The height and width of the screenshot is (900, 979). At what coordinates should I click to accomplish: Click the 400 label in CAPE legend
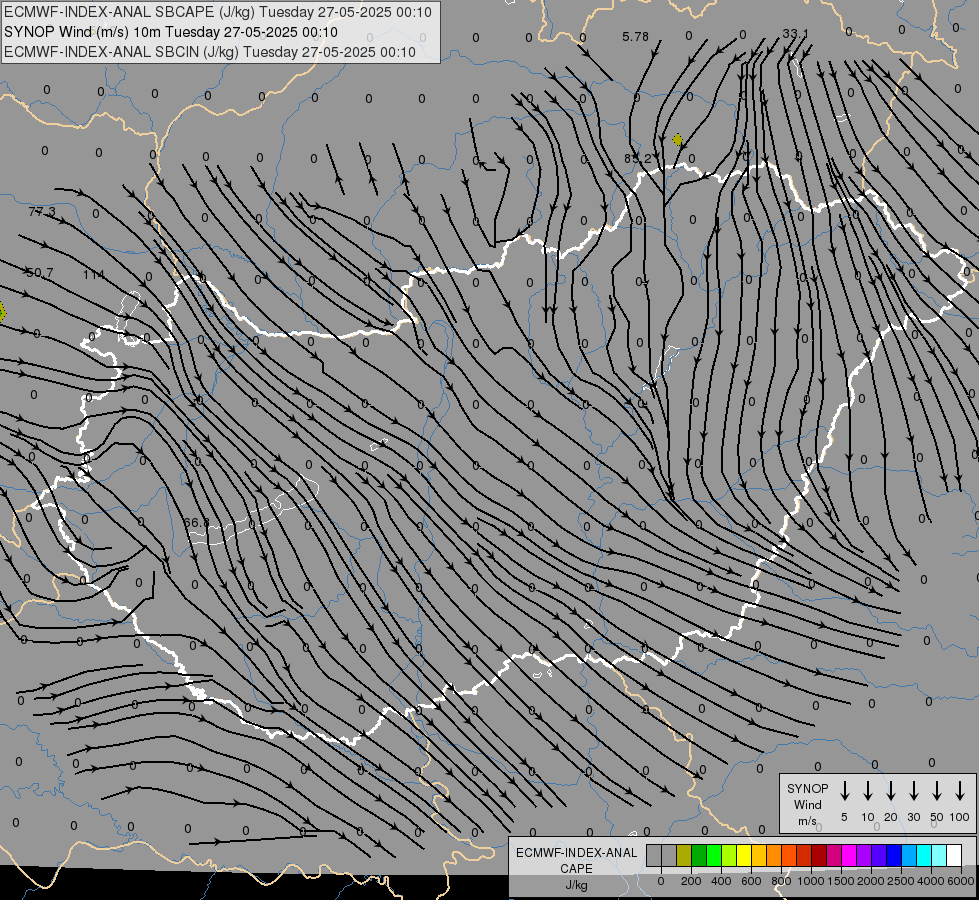(721, 881)
